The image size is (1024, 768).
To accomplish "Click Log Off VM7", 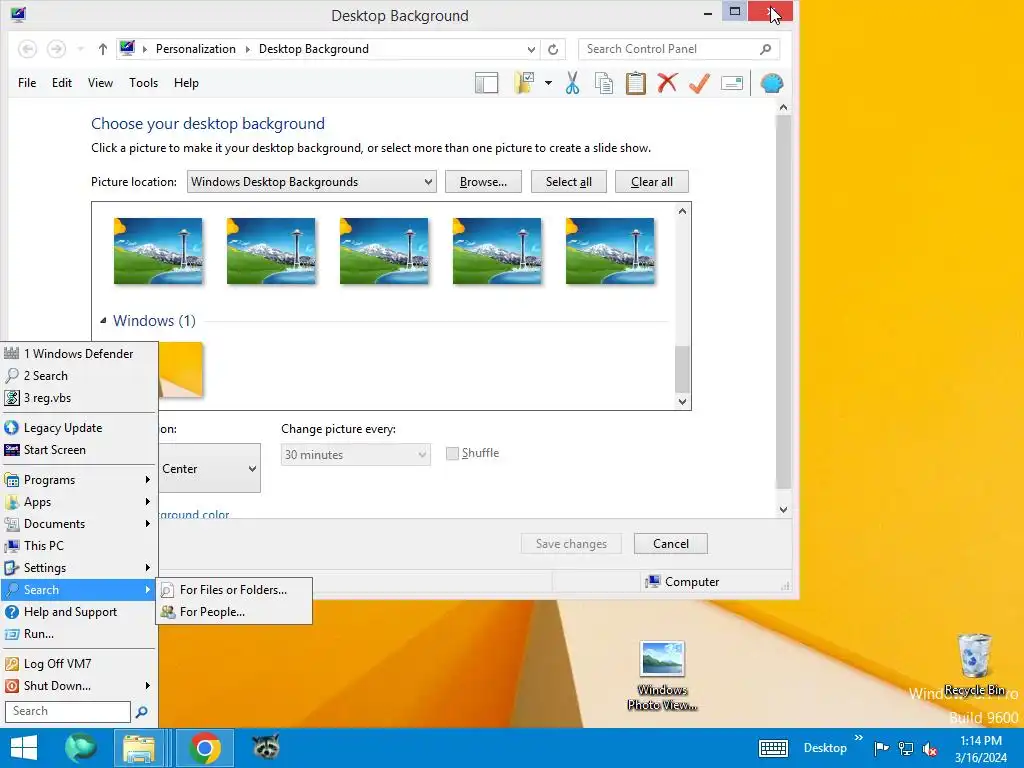I will 78,664.
